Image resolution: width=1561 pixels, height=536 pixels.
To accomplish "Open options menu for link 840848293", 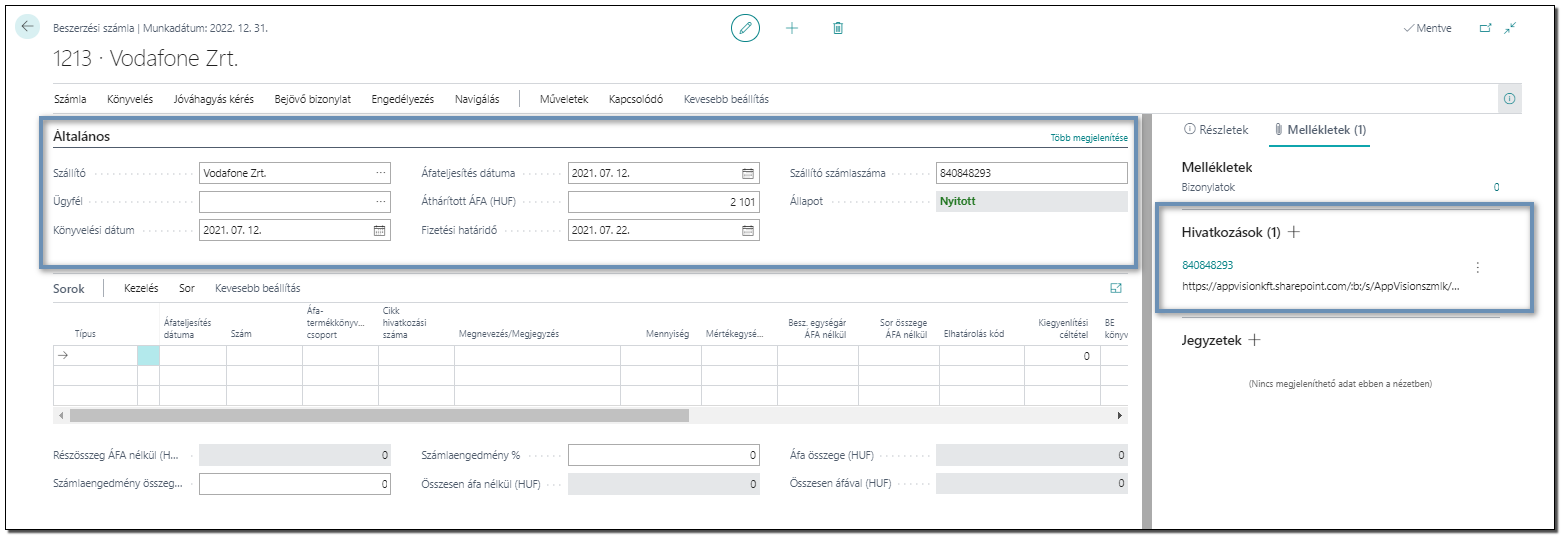I will tap(1478, 268).
